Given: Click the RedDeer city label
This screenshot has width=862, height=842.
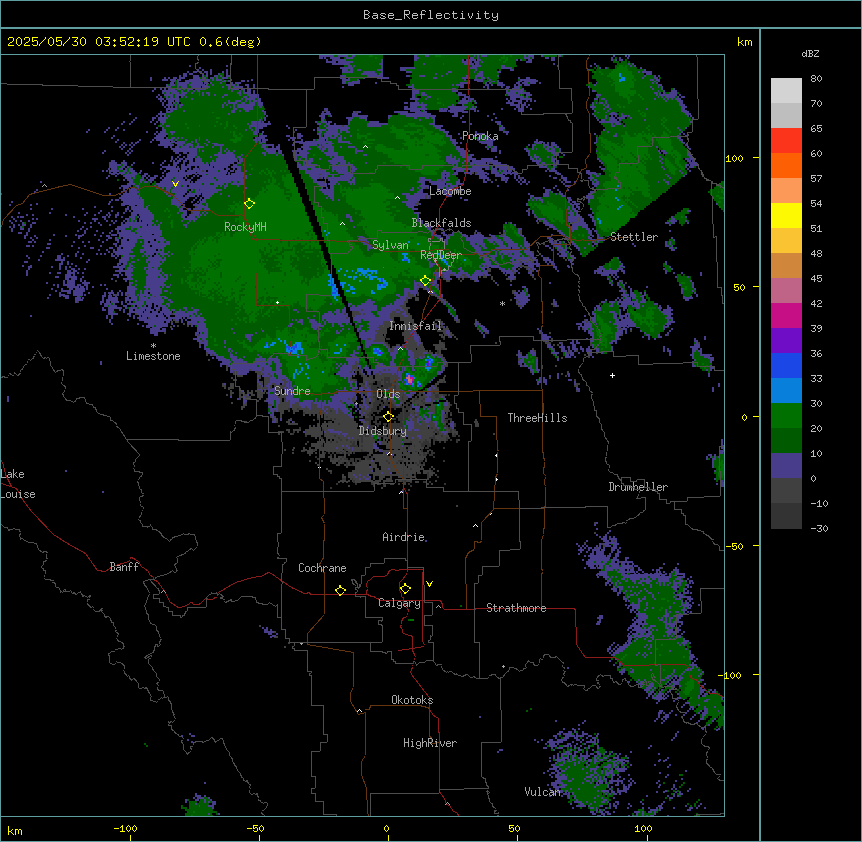Looking at the screenshot, I should click(441, 255).
